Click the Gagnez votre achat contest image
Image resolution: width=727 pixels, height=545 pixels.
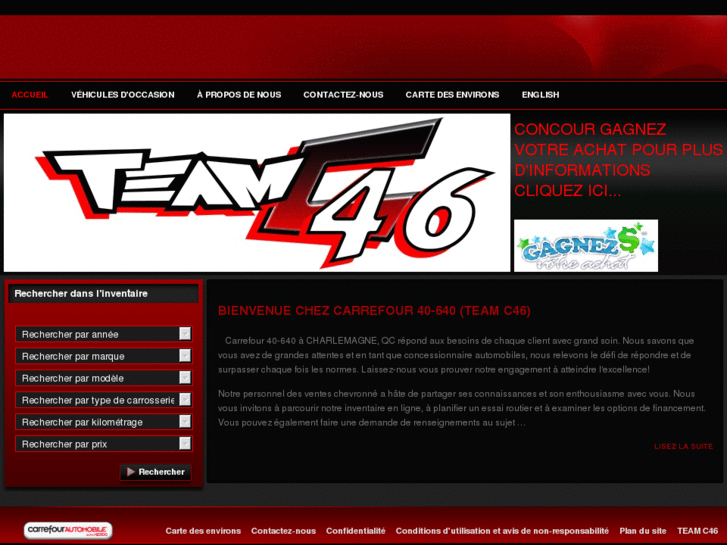(586, 245)
